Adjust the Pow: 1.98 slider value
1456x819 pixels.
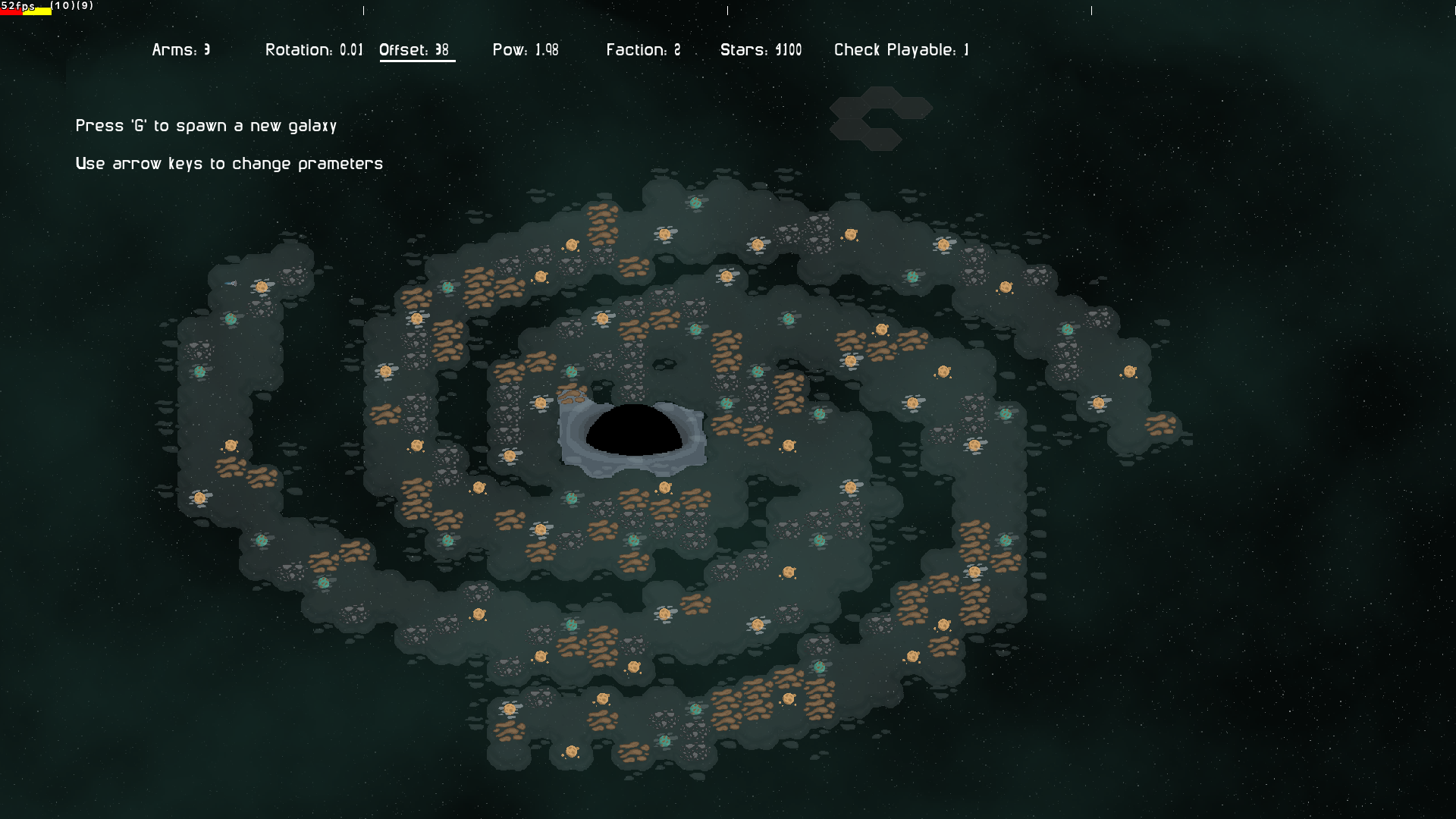526,49
